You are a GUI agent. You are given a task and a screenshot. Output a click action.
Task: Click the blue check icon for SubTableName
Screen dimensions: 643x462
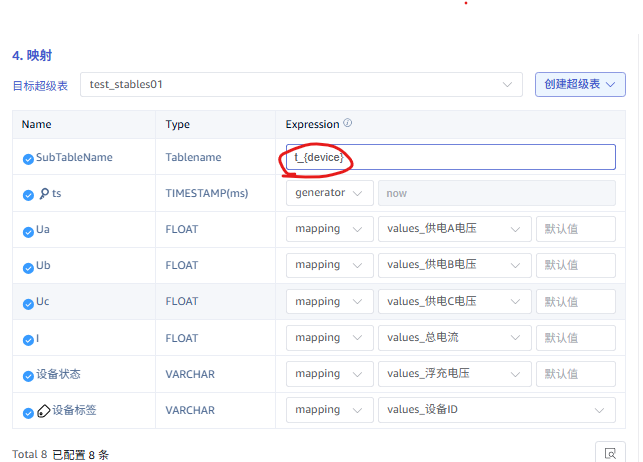(x=28, y=158)
